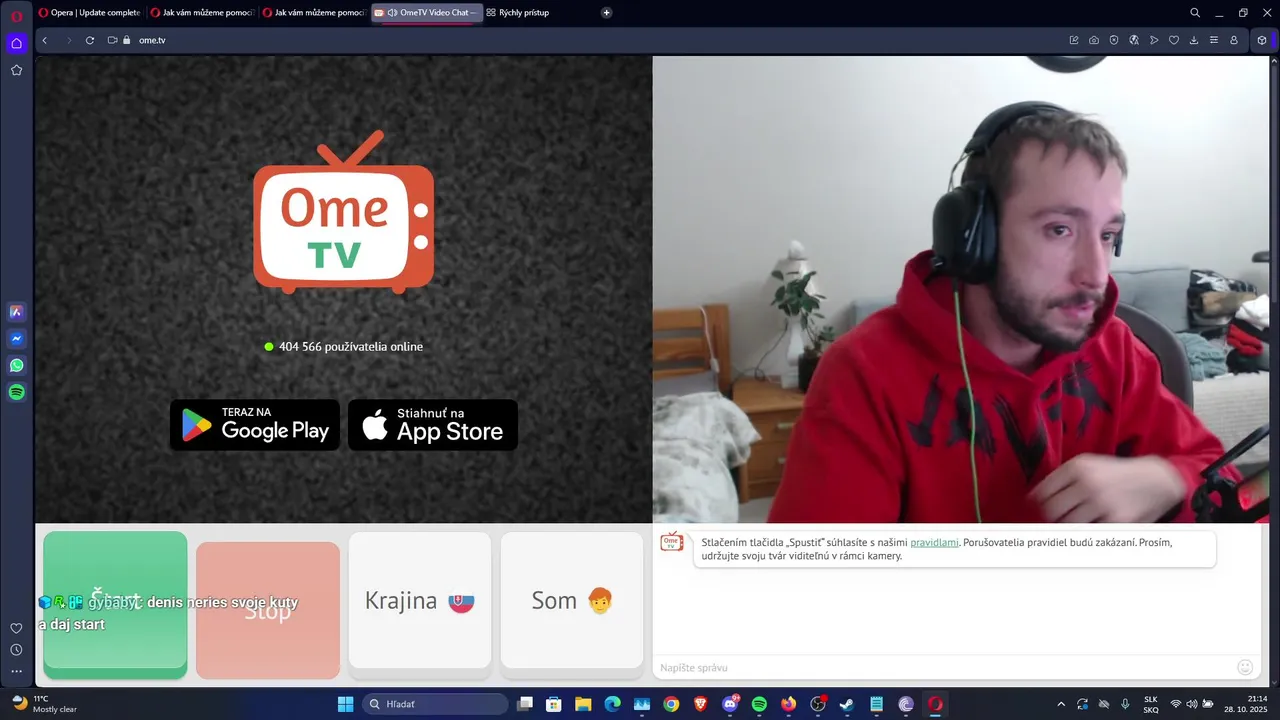Open Easy Setup sliders icon
This screenshot has width=1280, height=720.
[x=1214, y=40]
